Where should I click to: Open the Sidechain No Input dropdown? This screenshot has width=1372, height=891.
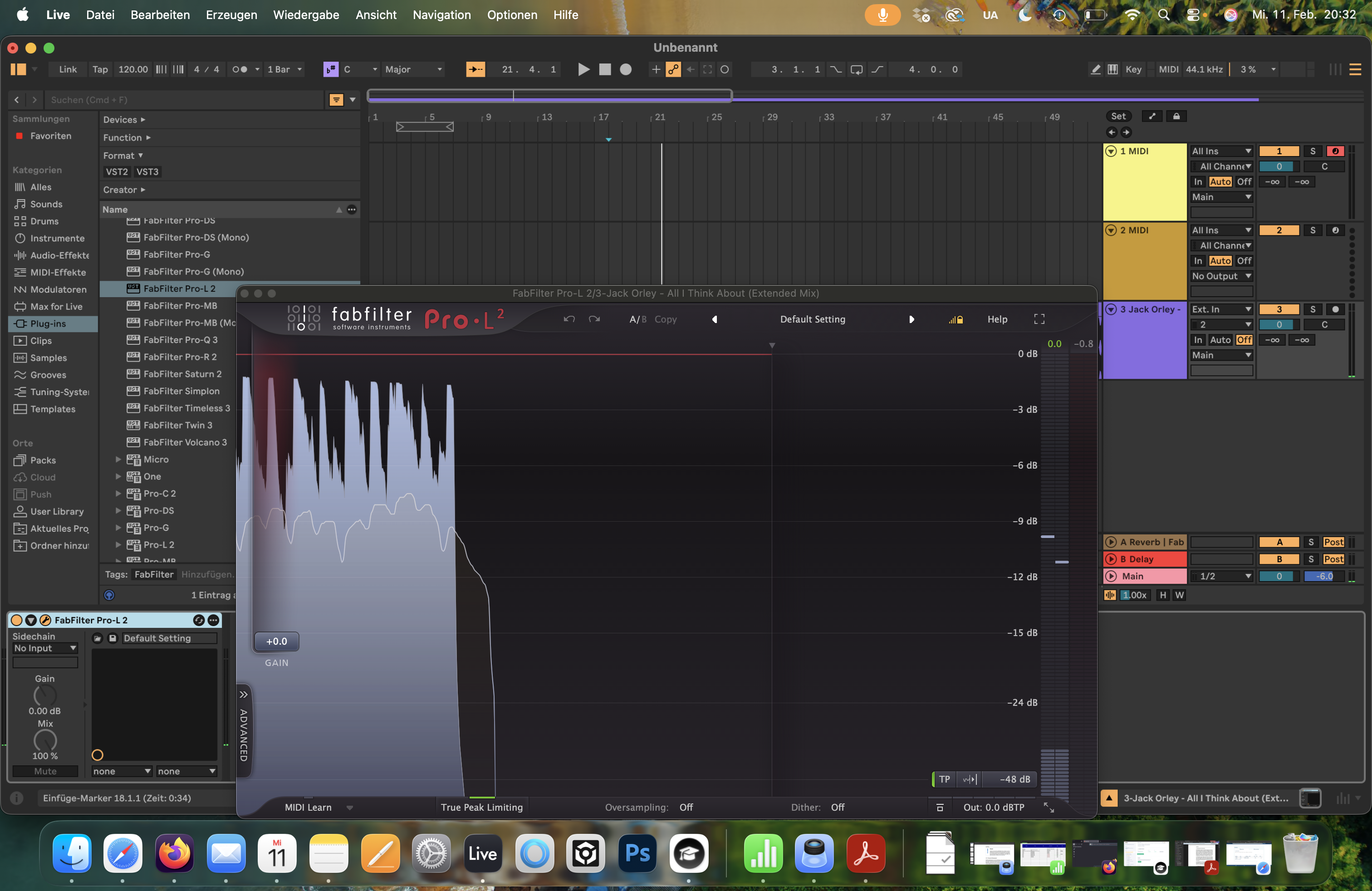[45, 648]
